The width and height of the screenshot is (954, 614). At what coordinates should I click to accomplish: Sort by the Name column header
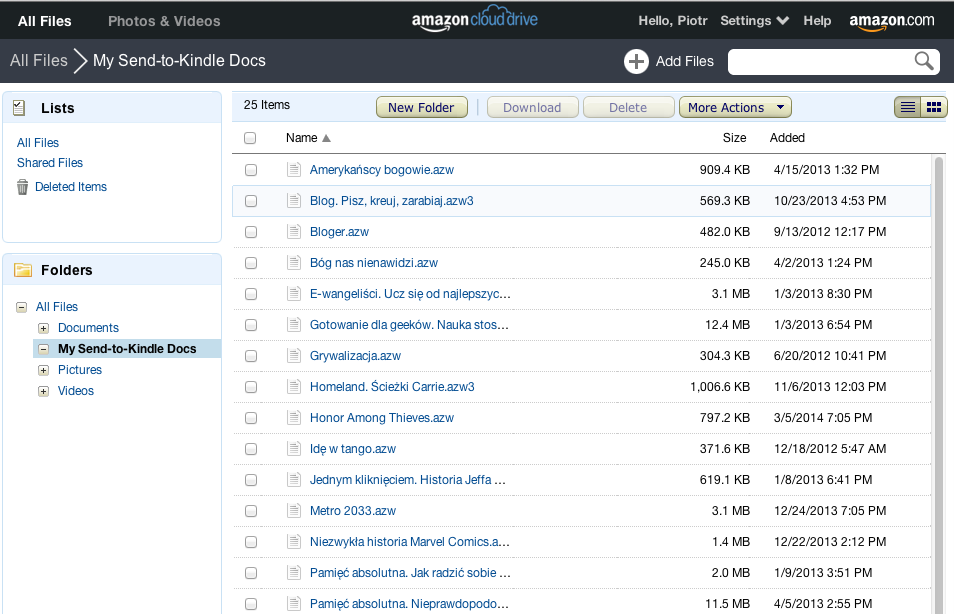click(308, 138)
